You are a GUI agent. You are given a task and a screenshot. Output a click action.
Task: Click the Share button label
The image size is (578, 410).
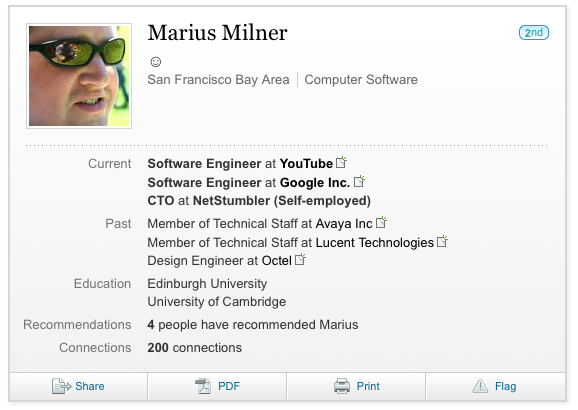coord(90,386)
